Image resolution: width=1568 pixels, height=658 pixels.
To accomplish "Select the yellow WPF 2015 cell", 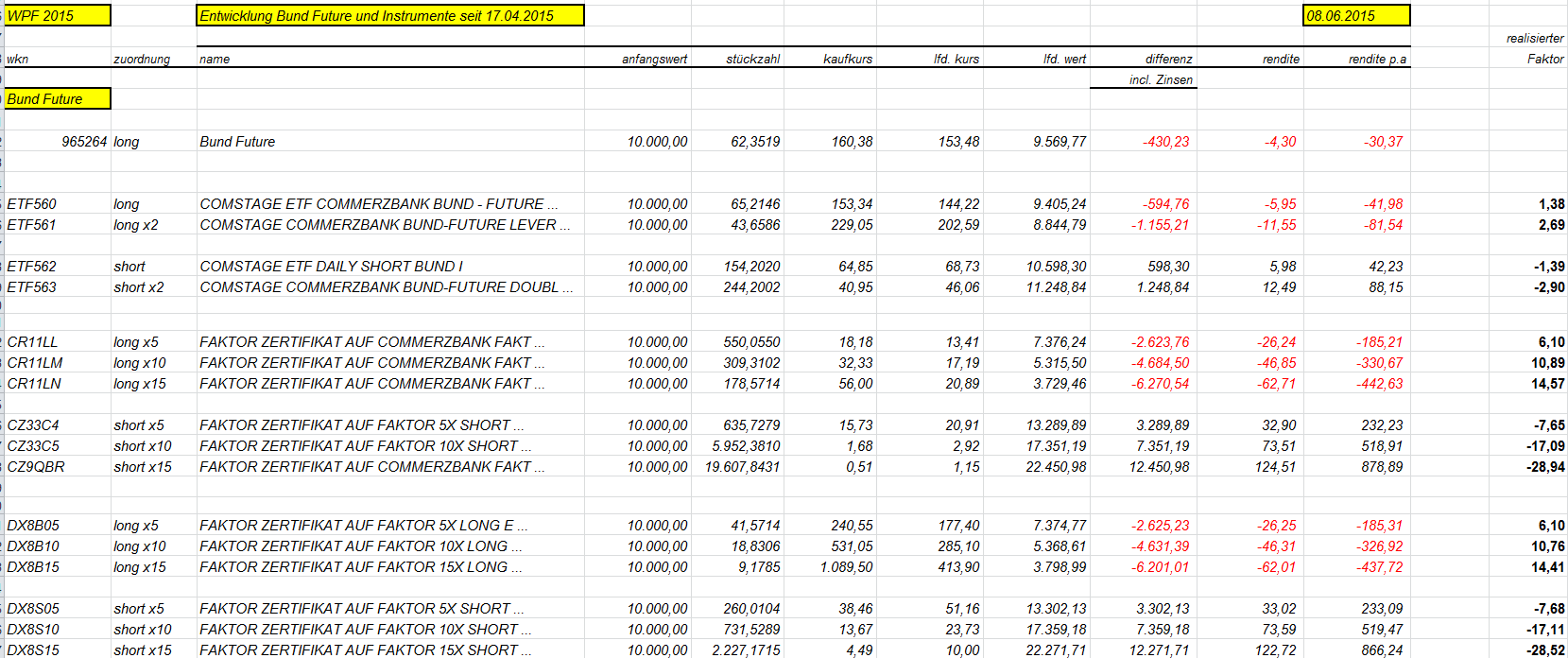I will (58, 15).
